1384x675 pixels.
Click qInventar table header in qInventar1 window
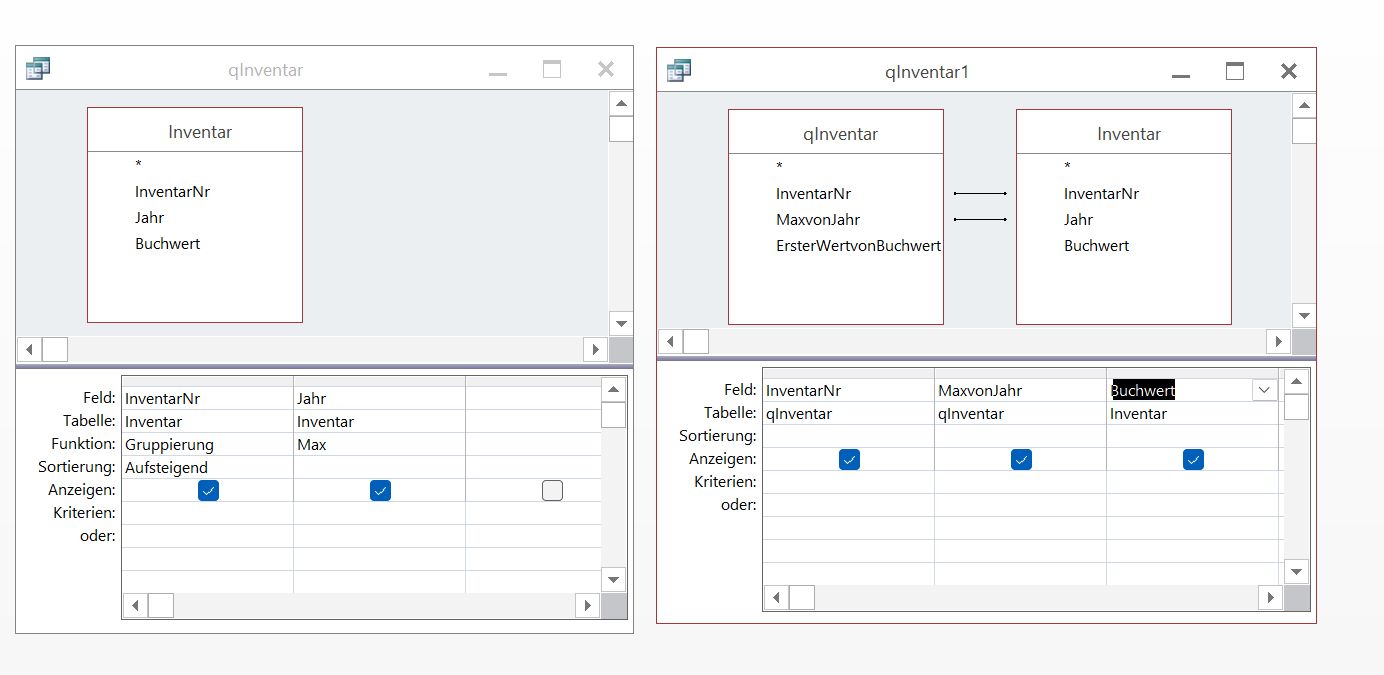pyautogui.click(x=836, y=133)
